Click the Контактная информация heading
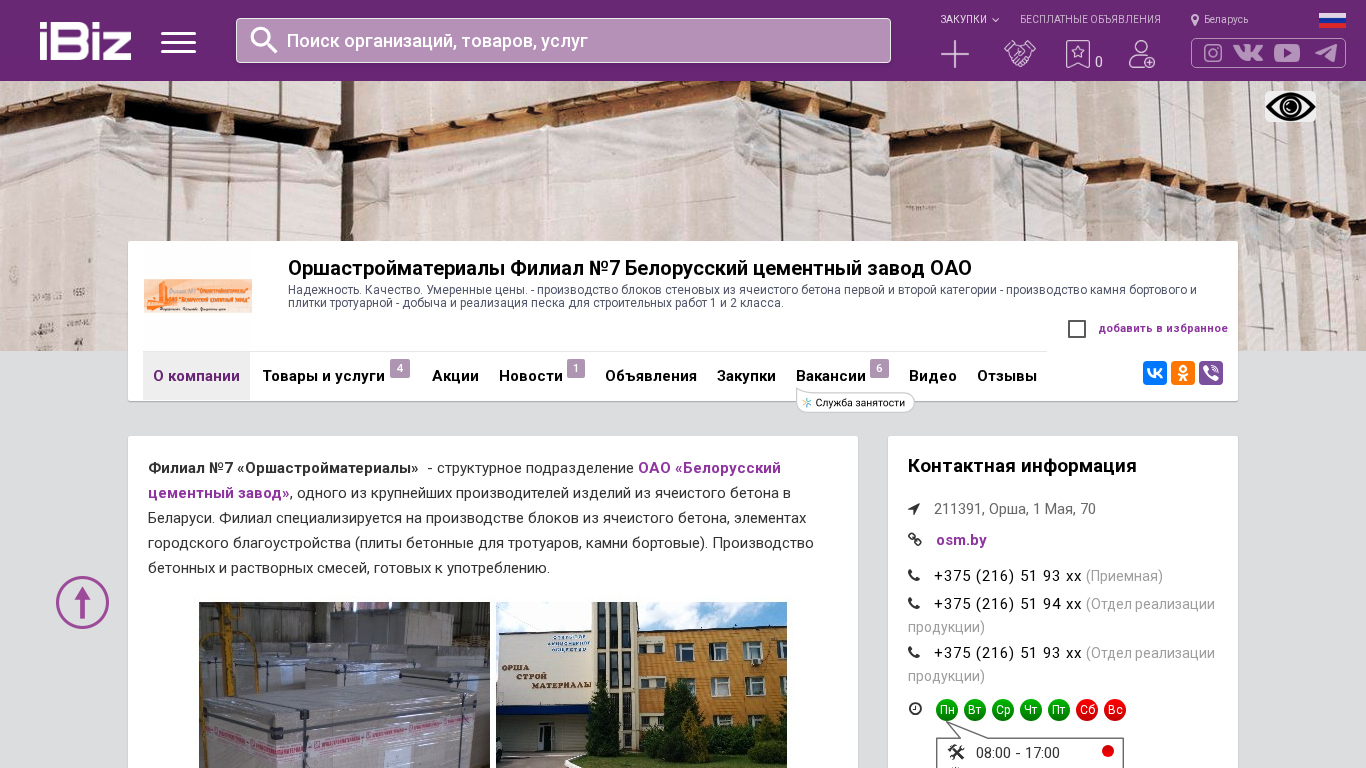Image resolution: width=1366 pixels, height=768 pixels. [1022, 466]
